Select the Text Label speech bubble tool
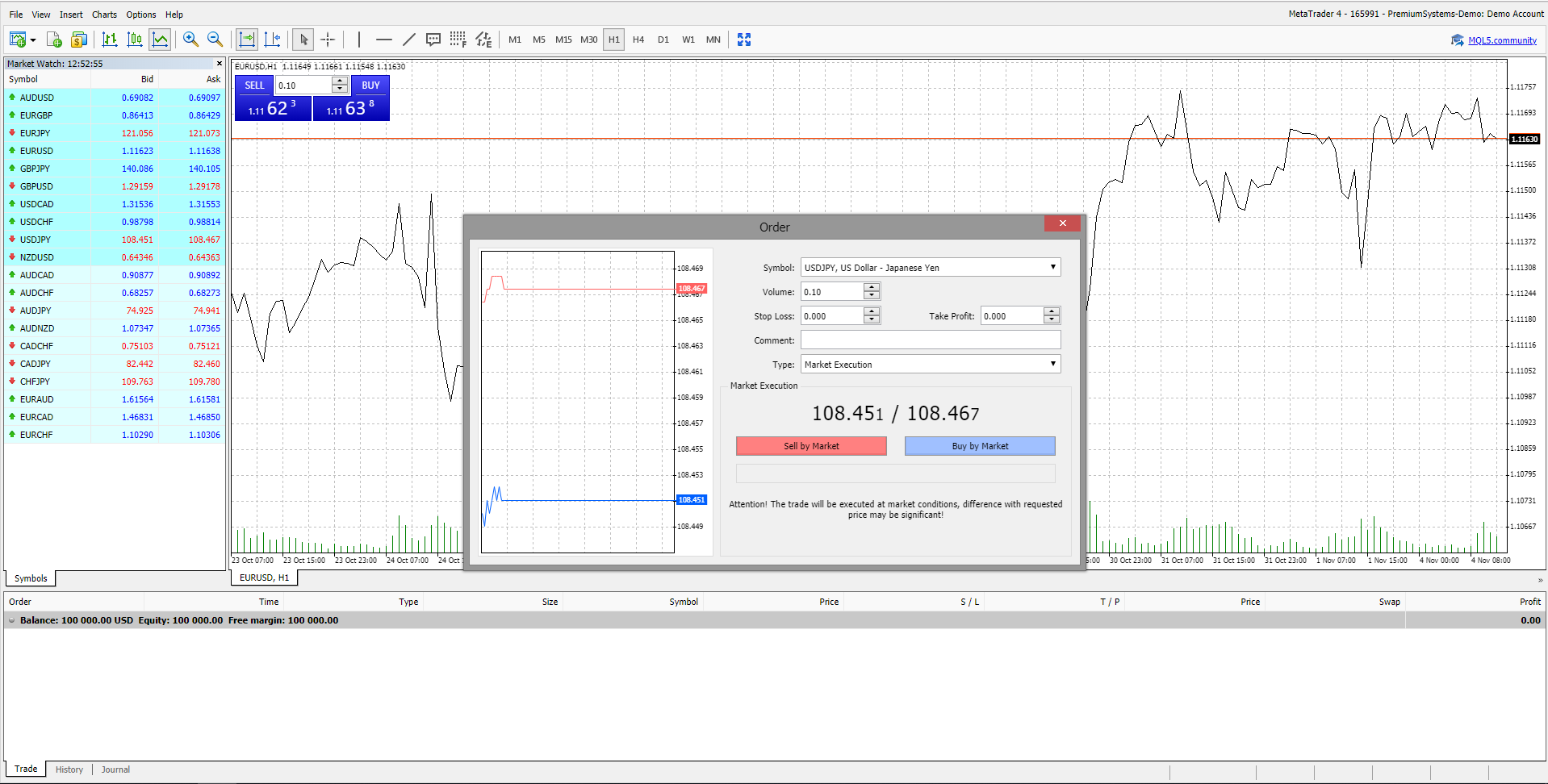This screenshot has height=784, width=1548. click(433, 40)
